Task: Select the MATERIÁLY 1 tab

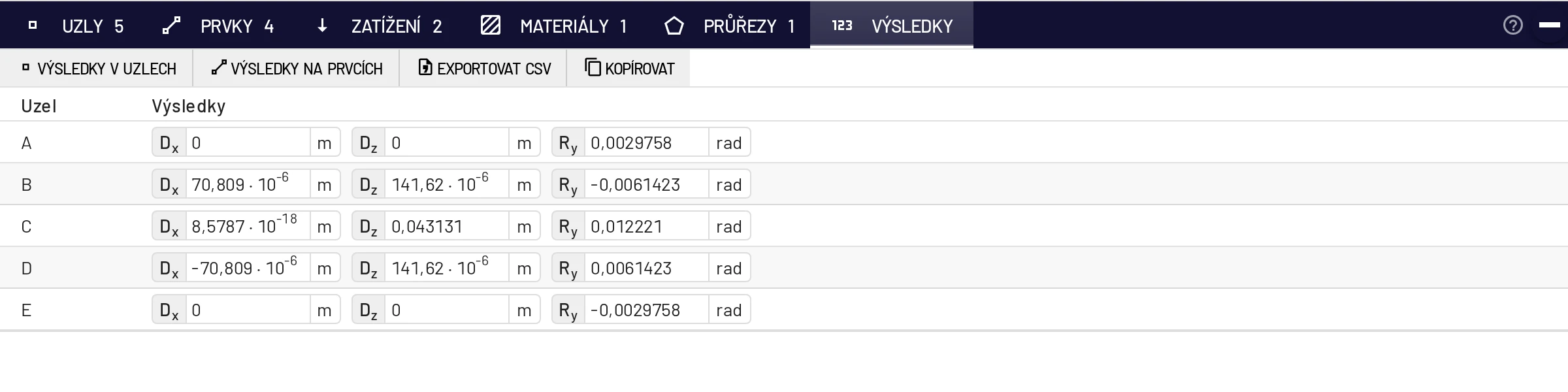Action: click(554, 25)
